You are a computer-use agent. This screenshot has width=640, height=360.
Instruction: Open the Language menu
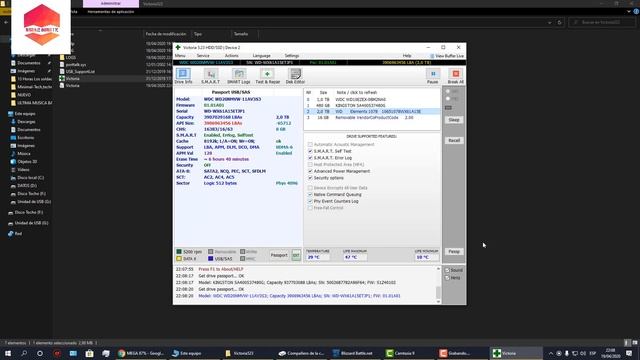(x=262, y=56)
